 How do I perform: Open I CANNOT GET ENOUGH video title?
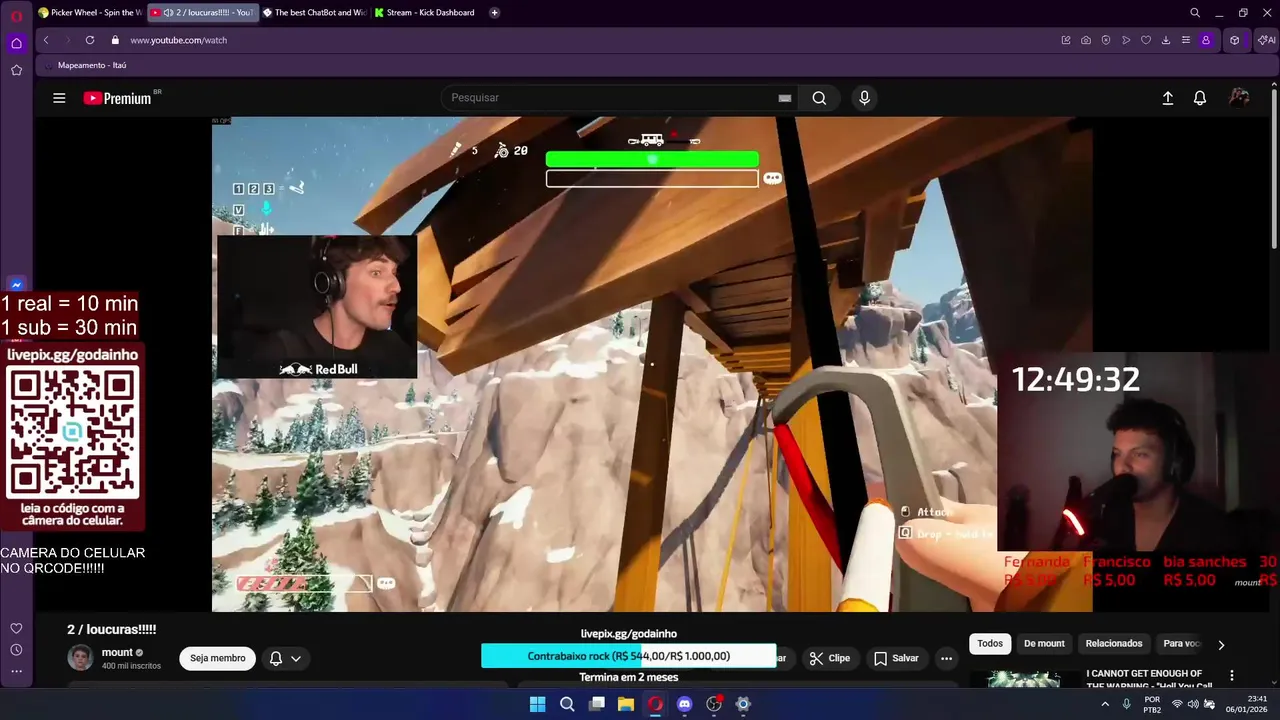point(1149,679)
